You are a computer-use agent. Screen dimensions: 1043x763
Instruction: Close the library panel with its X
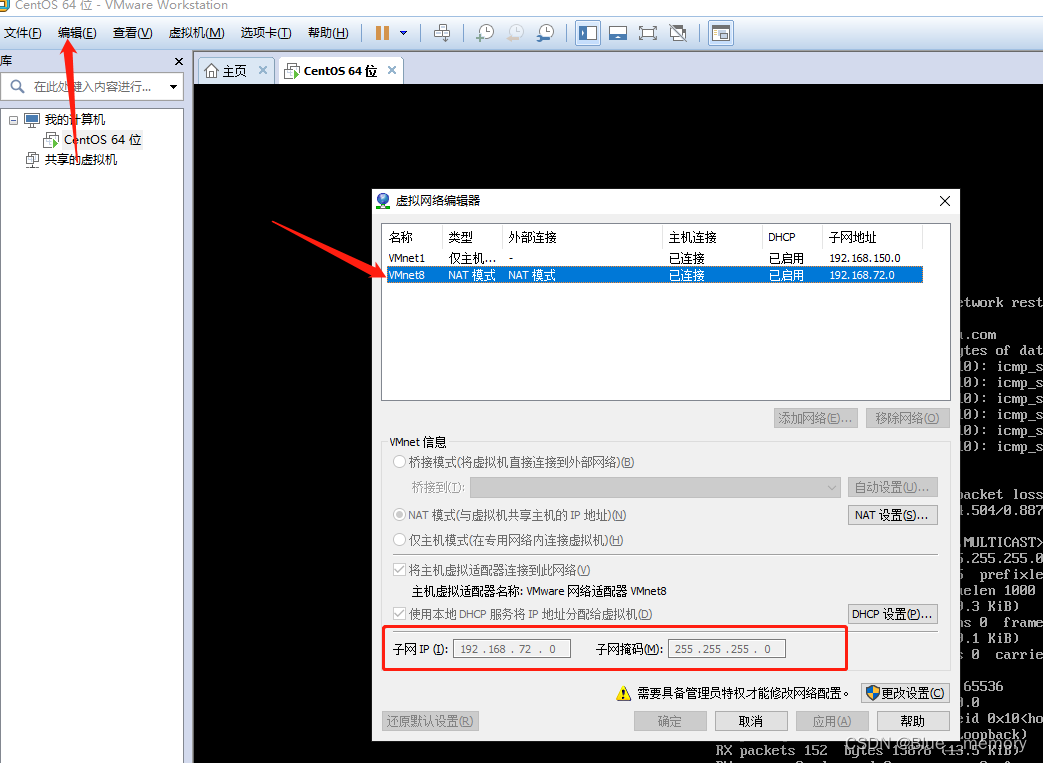coord(178,61)
